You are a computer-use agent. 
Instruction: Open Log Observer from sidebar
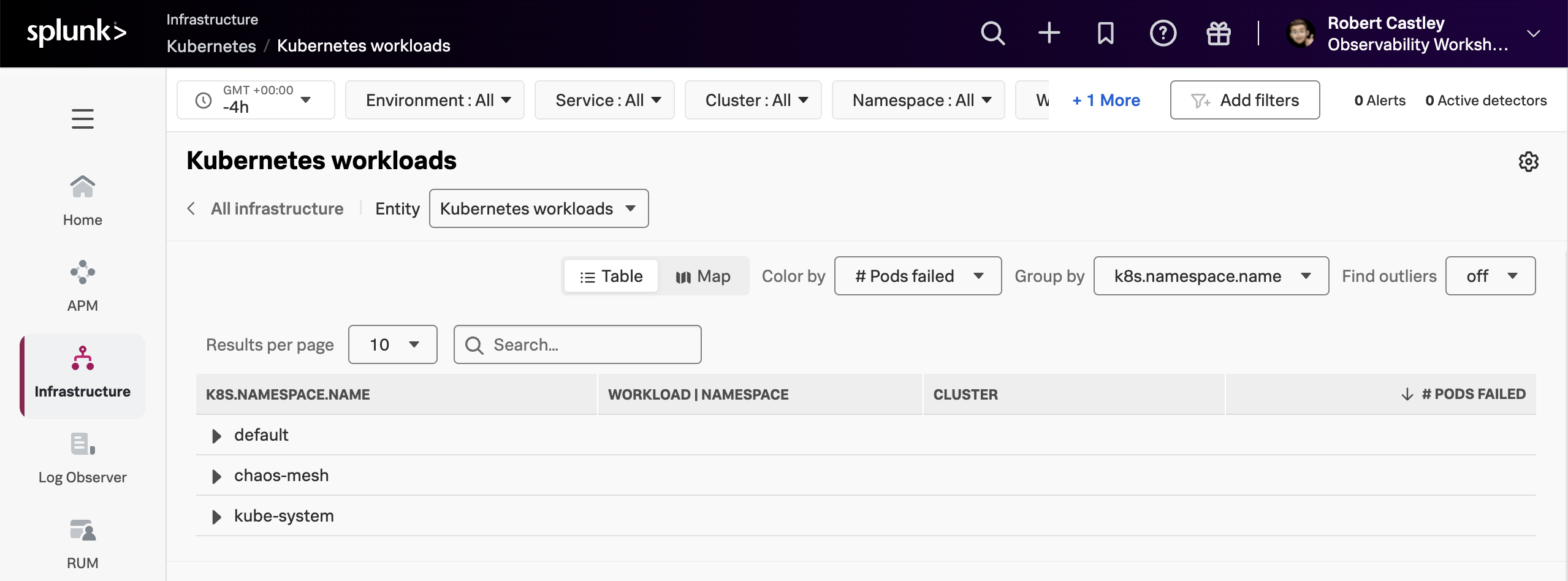83,457
